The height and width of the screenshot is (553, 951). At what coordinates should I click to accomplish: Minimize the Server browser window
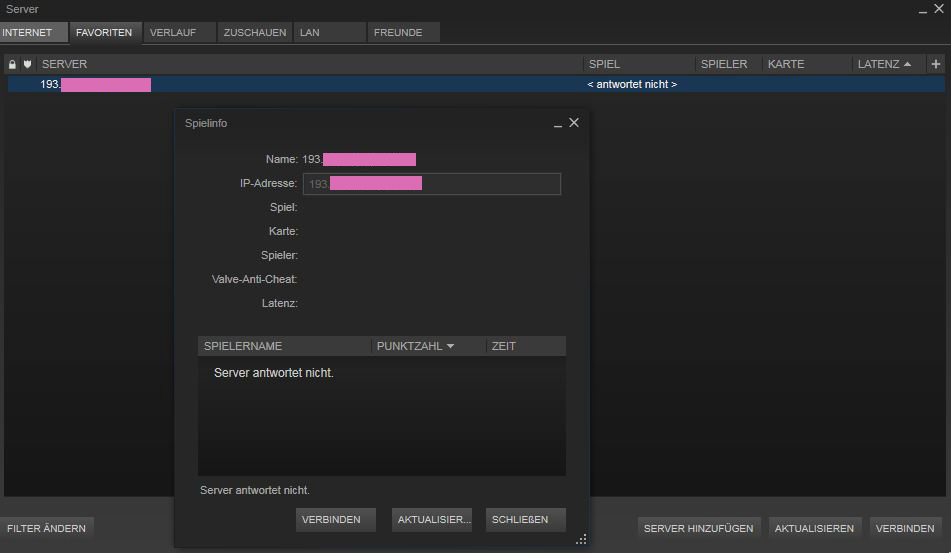point(922,9)
